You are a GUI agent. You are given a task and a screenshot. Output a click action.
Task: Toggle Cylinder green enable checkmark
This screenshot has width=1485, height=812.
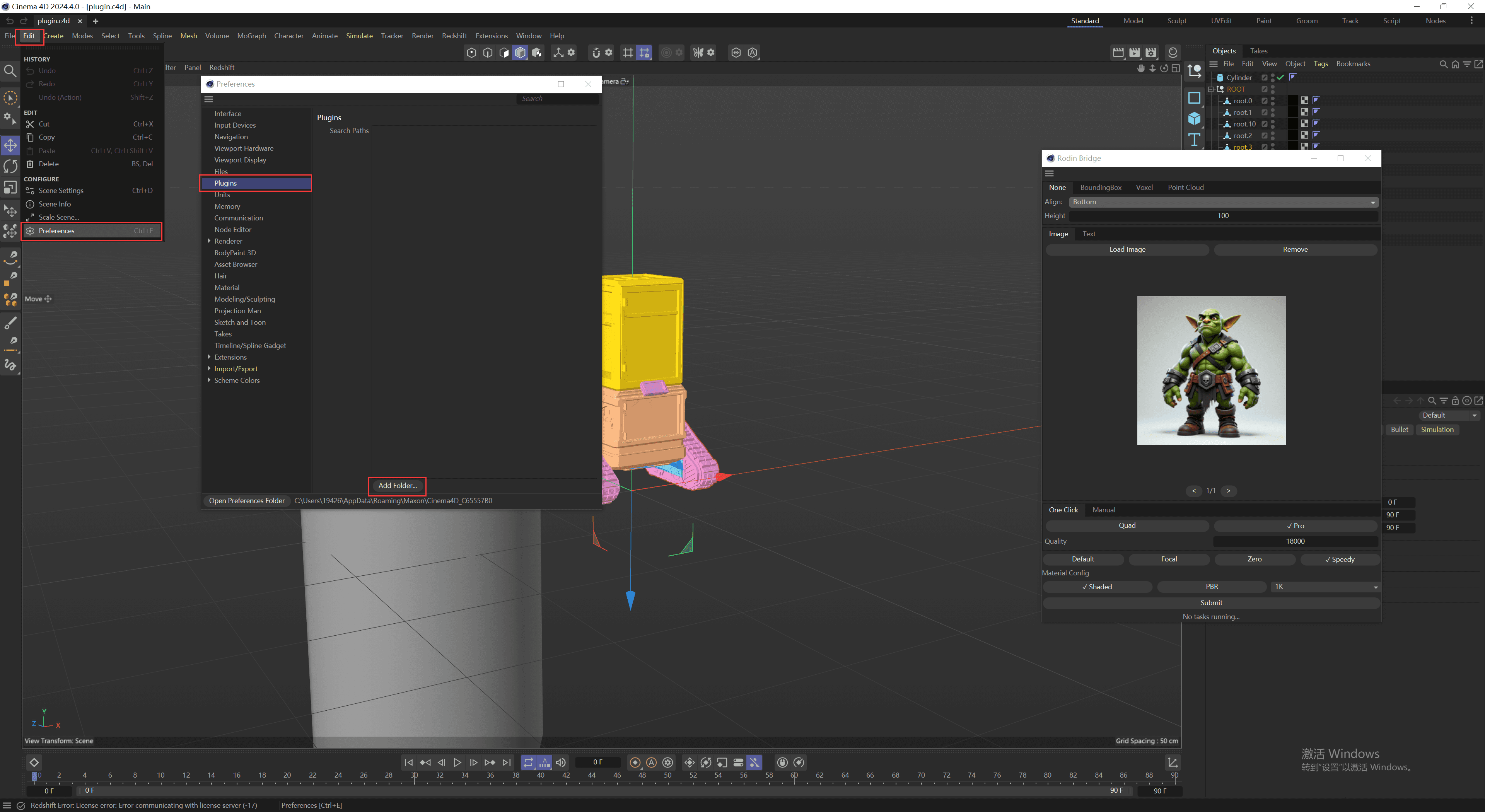pos(1280,77)
